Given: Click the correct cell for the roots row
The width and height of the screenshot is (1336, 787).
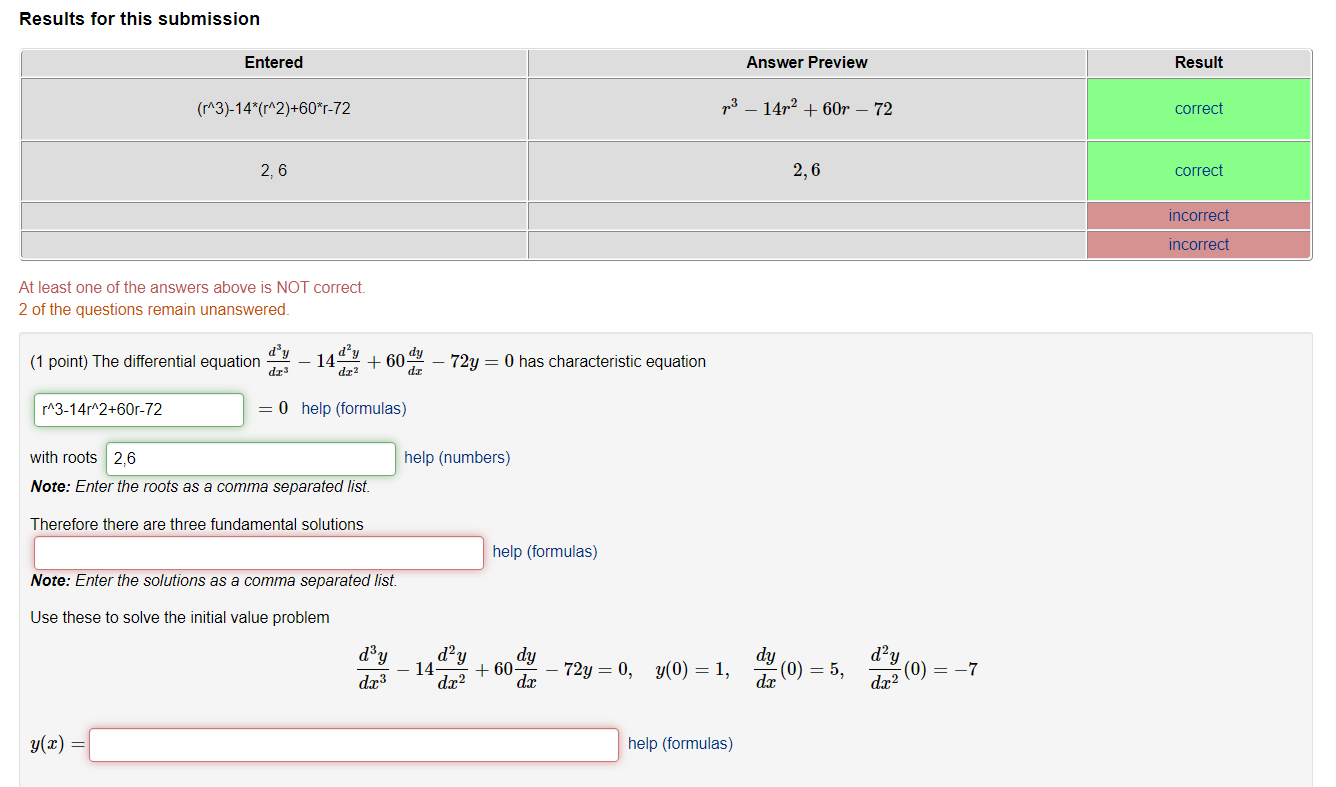Looking at the screenshot, I should click(1198, 170).
